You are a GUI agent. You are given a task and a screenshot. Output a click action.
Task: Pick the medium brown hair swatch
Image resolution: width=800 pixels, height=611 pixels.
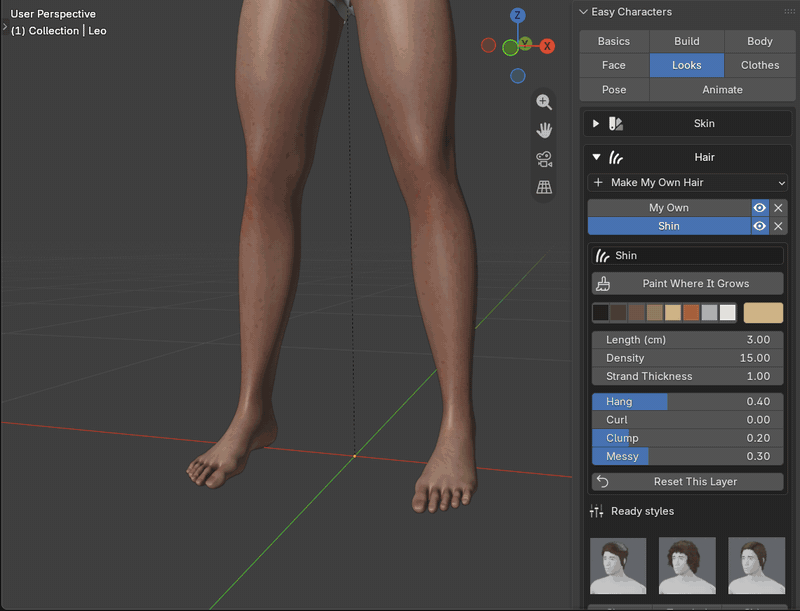pos(636,313)
